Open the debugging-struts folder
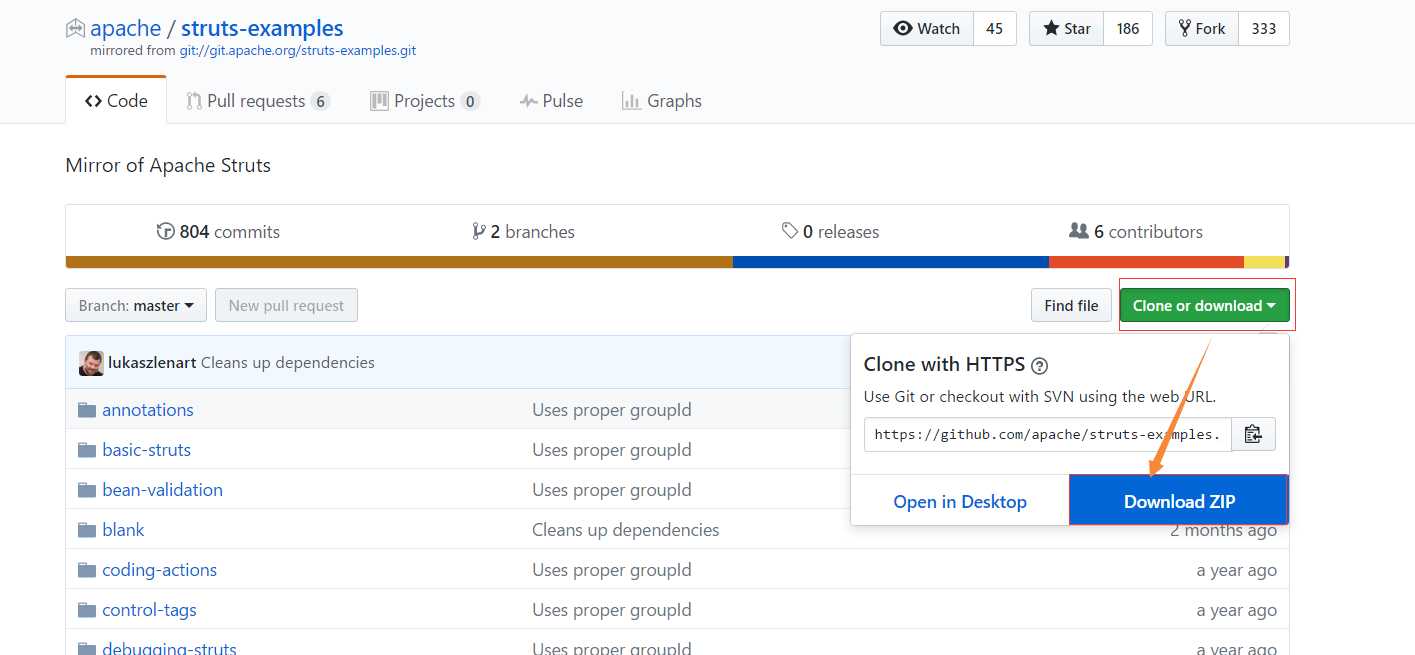Viewport: 1415px width, 655px height. (x=169, y=647)
